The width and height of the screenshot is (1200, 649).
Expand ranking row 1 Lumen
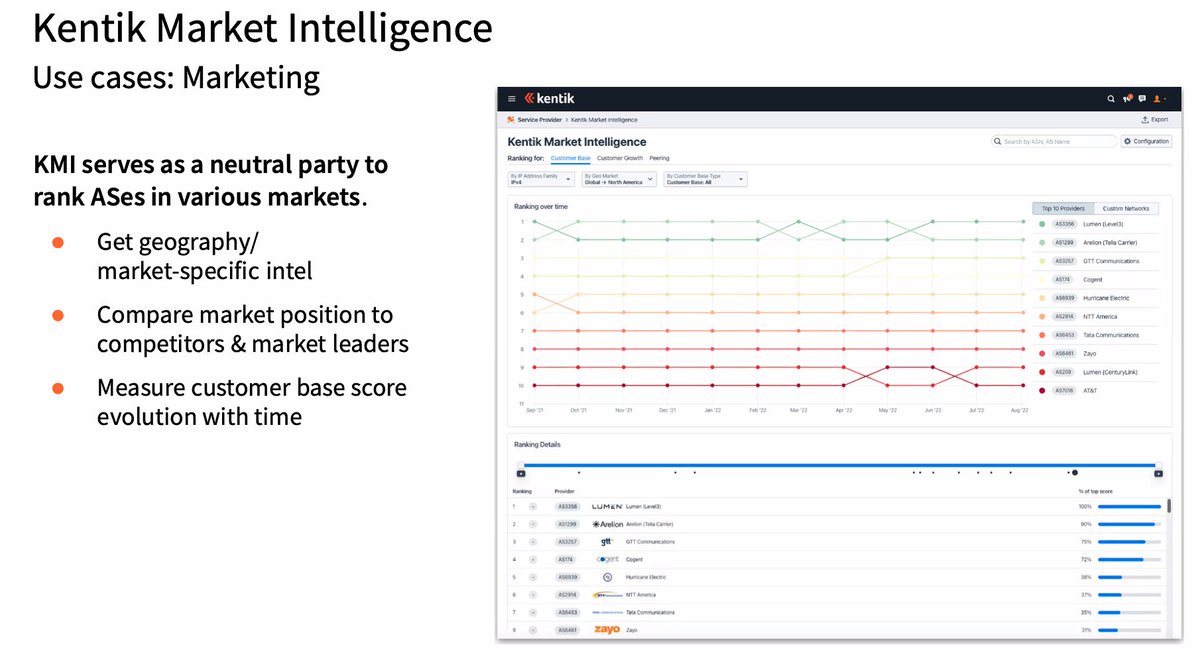point(533,507)
